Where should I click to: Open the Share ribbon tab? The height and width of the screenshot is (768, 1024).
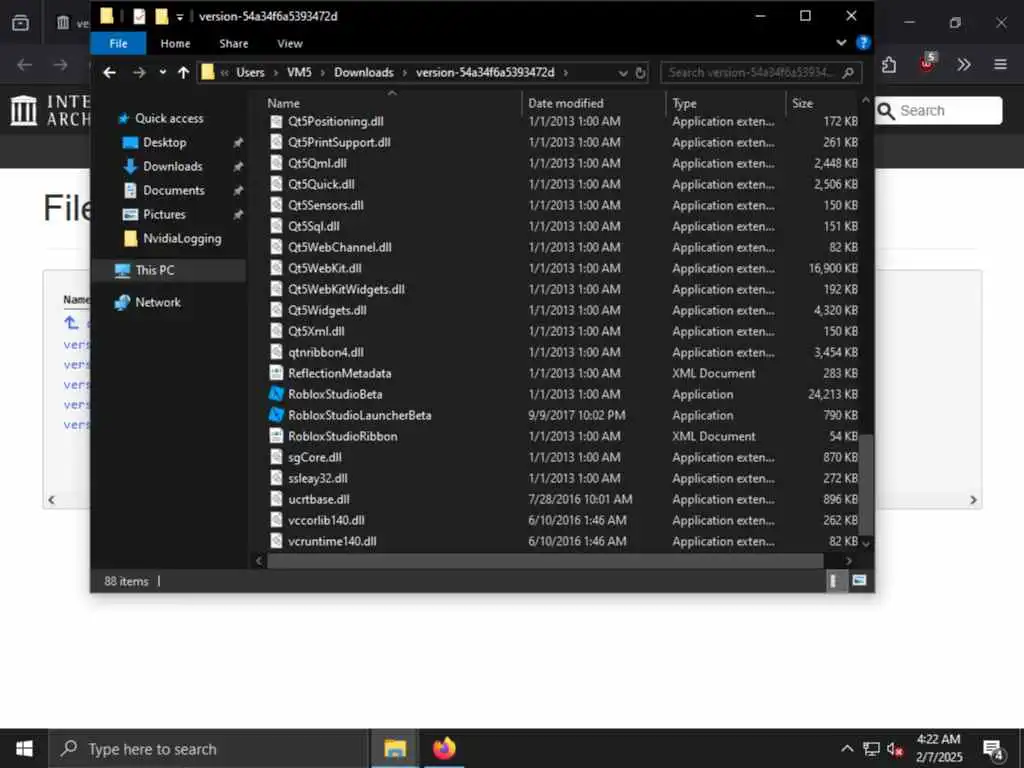pyautogui.click(x=233, y=44)
